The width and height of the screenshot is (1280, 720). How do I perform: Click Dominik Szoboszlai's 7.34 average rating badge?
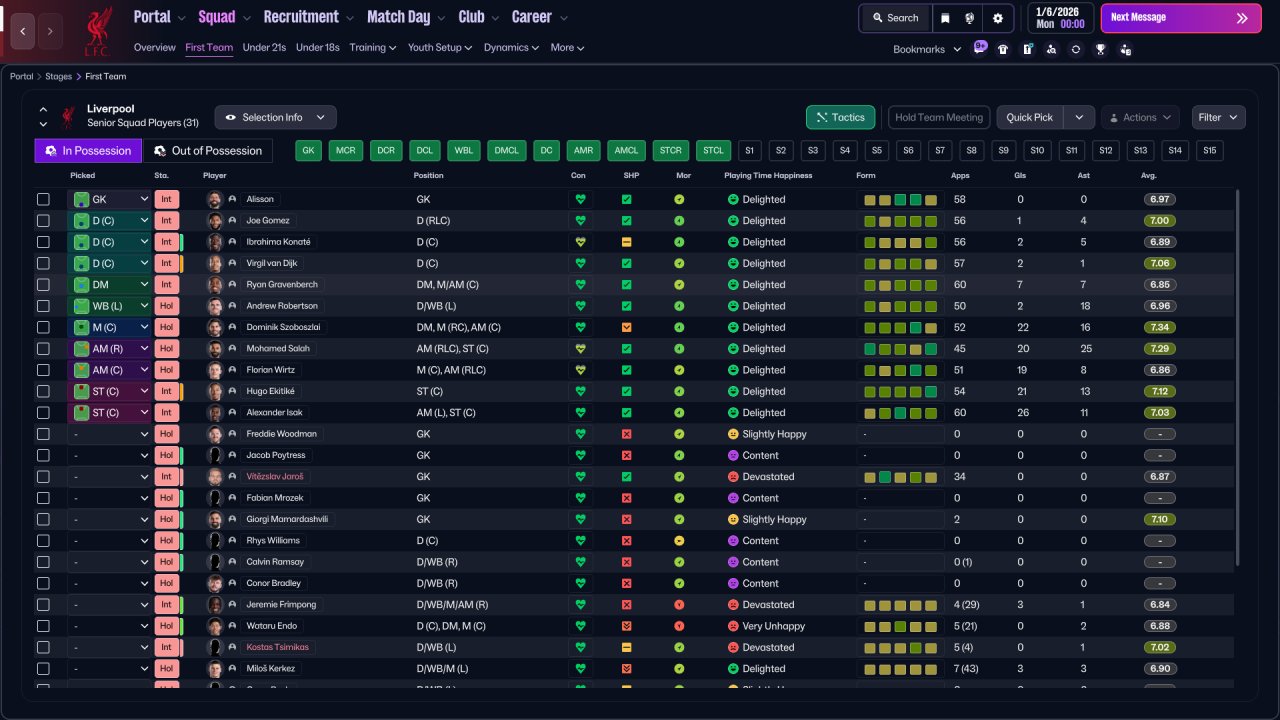coord(1160,327)
